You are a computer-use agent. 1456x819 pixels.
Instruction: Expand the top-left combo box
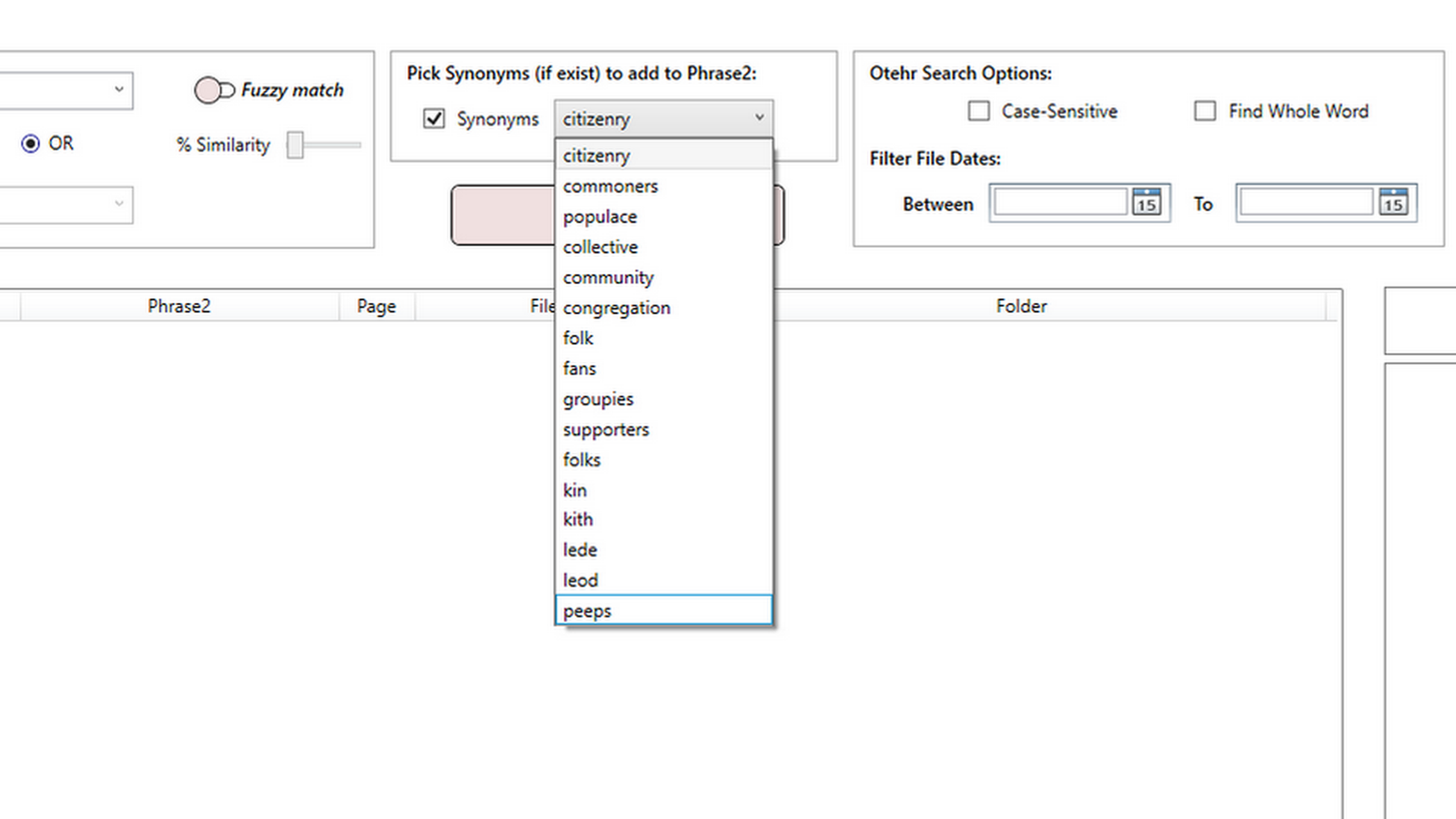coord(120,89)
